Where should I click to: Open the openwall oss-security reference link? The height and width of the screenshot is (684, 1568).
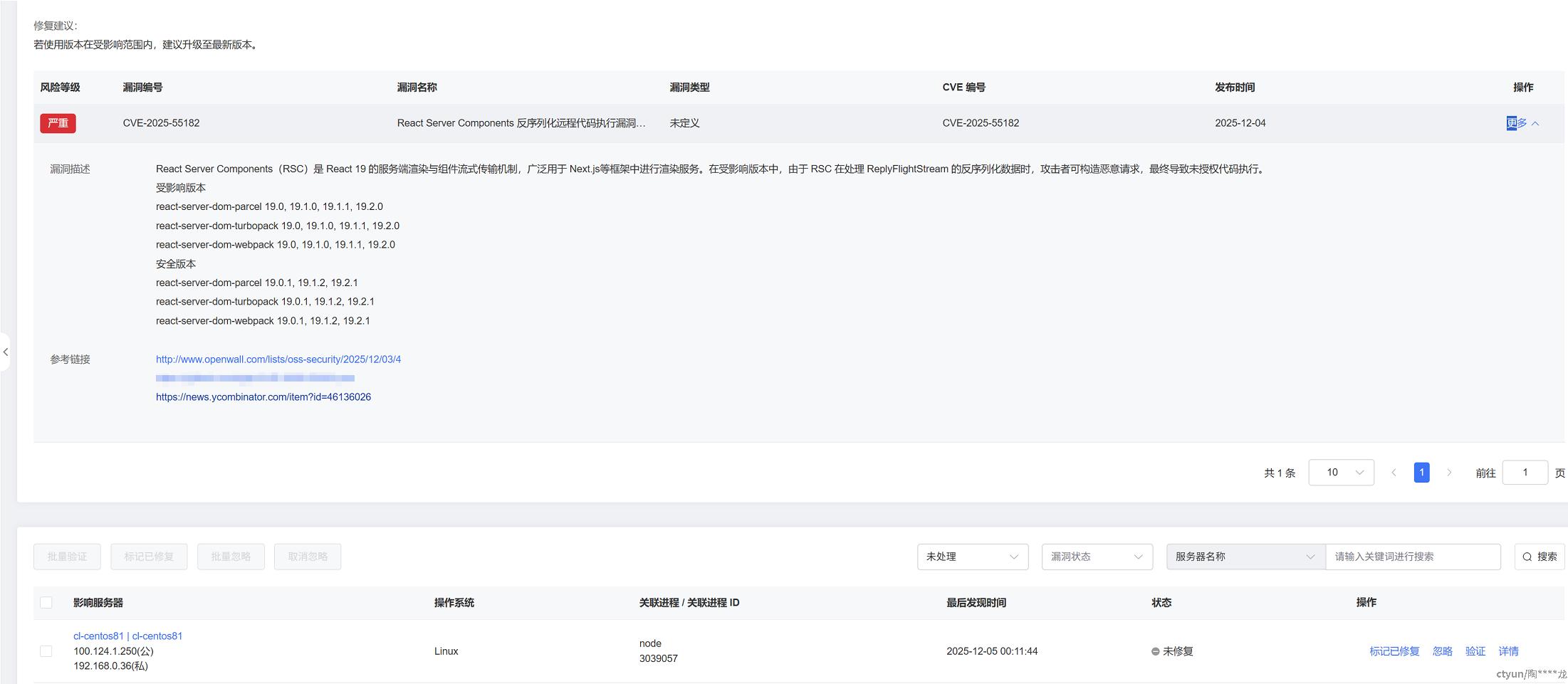(278, 359)
